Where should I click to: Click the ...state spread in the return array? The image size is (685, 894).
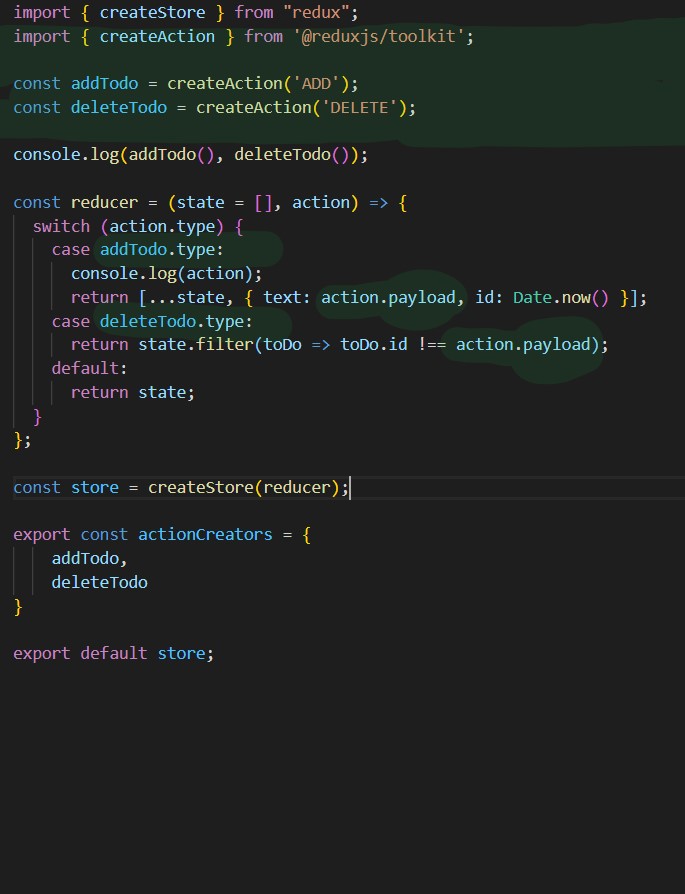(187, 298)
